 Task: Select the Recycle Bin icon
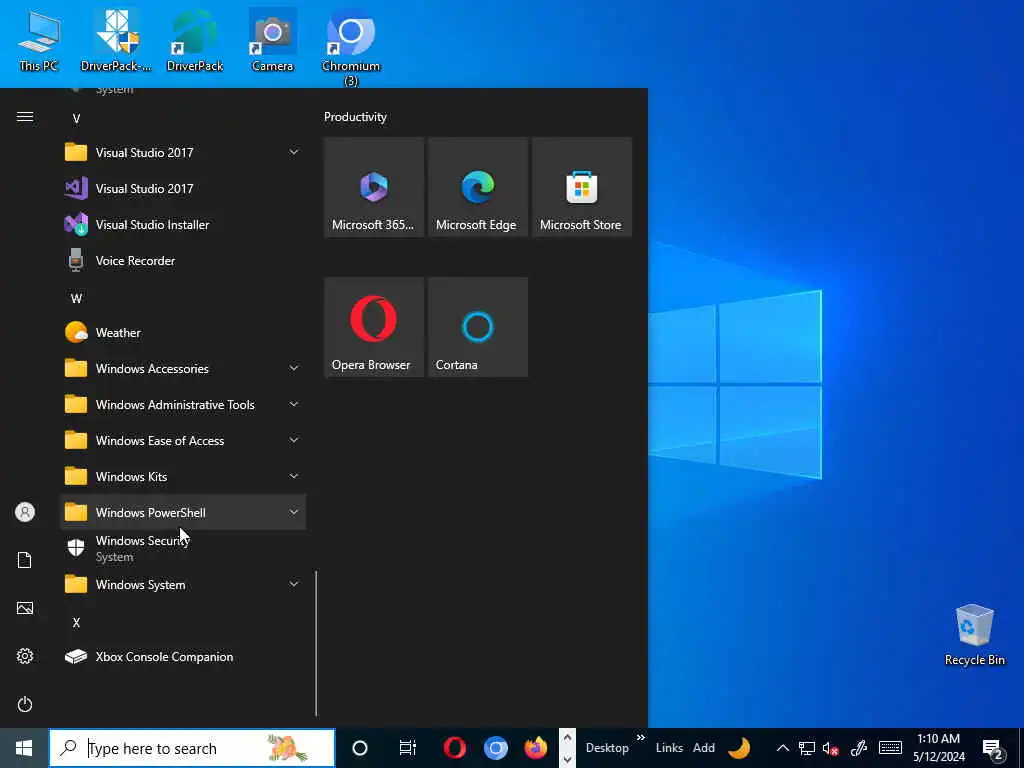coord(974,635)
